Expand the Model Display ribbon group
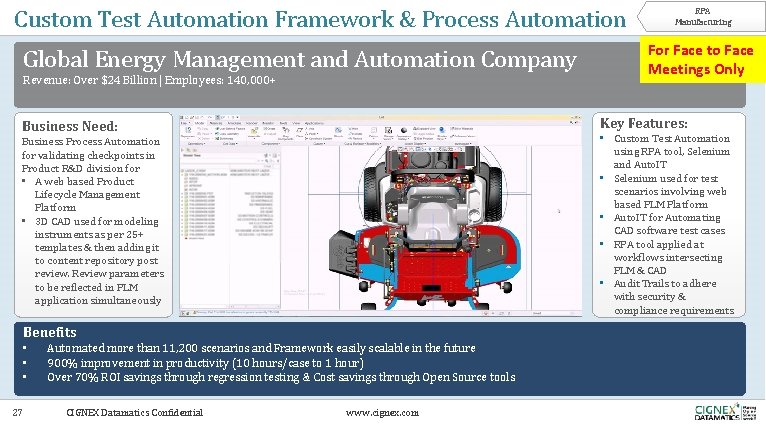This screenshot has width=766, height=425. pos(415,144)
